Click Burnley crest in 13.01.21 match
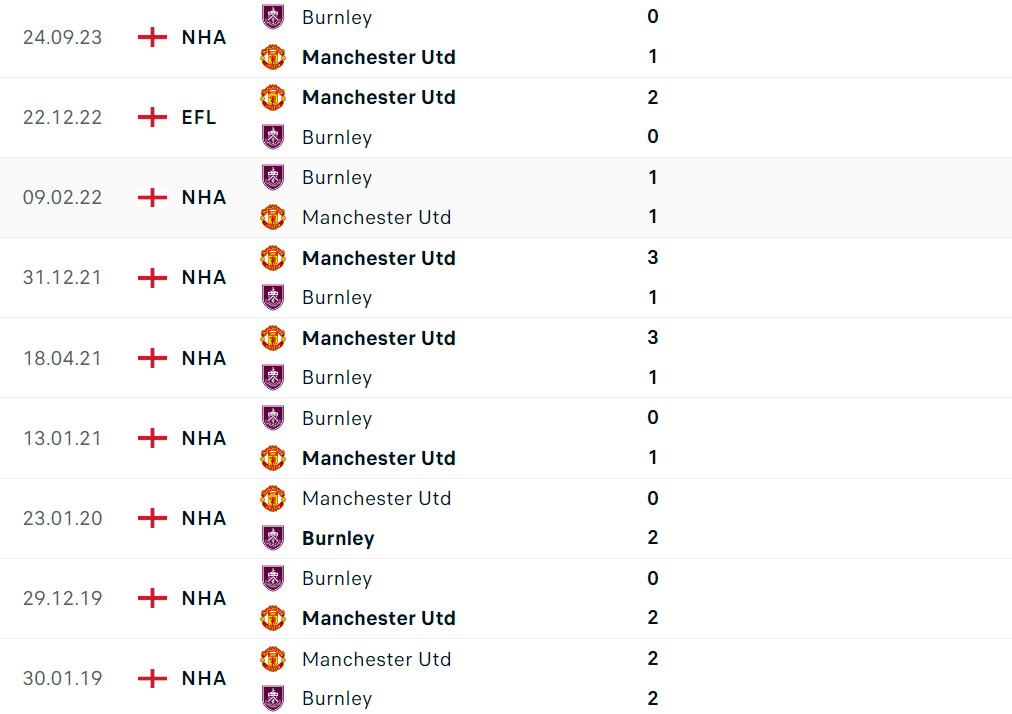Image resolution: width=1012 pixels, height=714 pixels. [273, 418]
